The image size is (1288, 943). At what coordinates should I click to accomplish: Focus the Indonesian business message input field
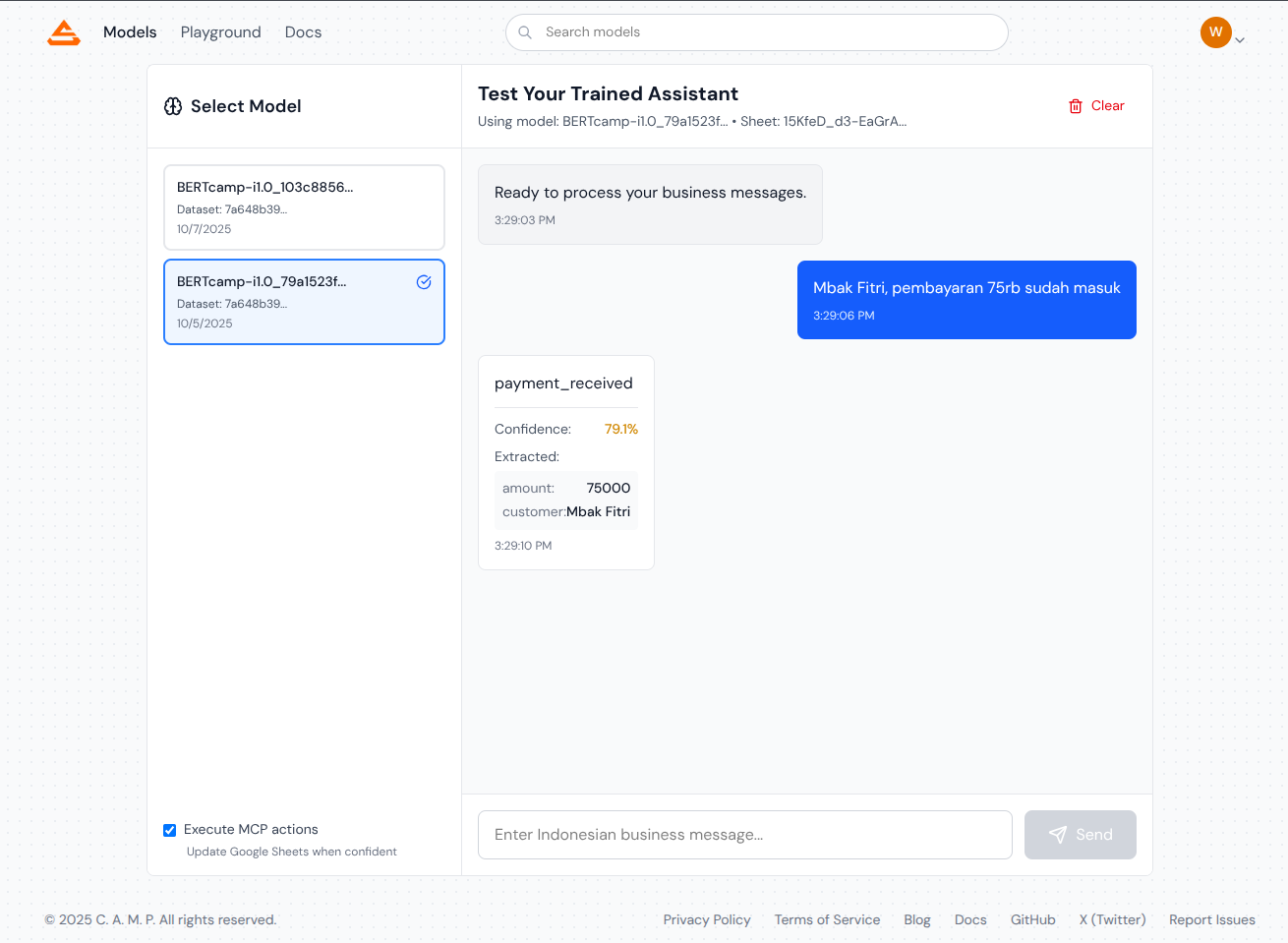tap(745, 835)
